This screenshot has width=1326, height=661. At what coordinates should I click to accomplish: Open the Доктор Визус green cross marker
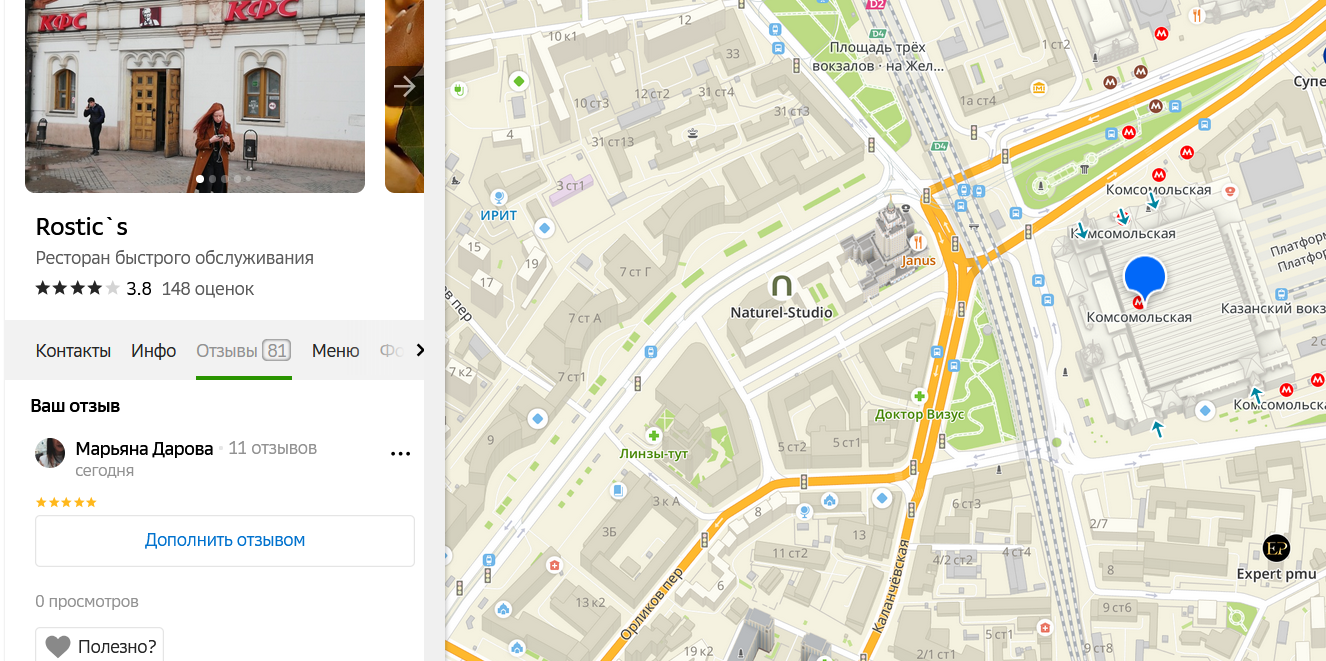[918, 397]
